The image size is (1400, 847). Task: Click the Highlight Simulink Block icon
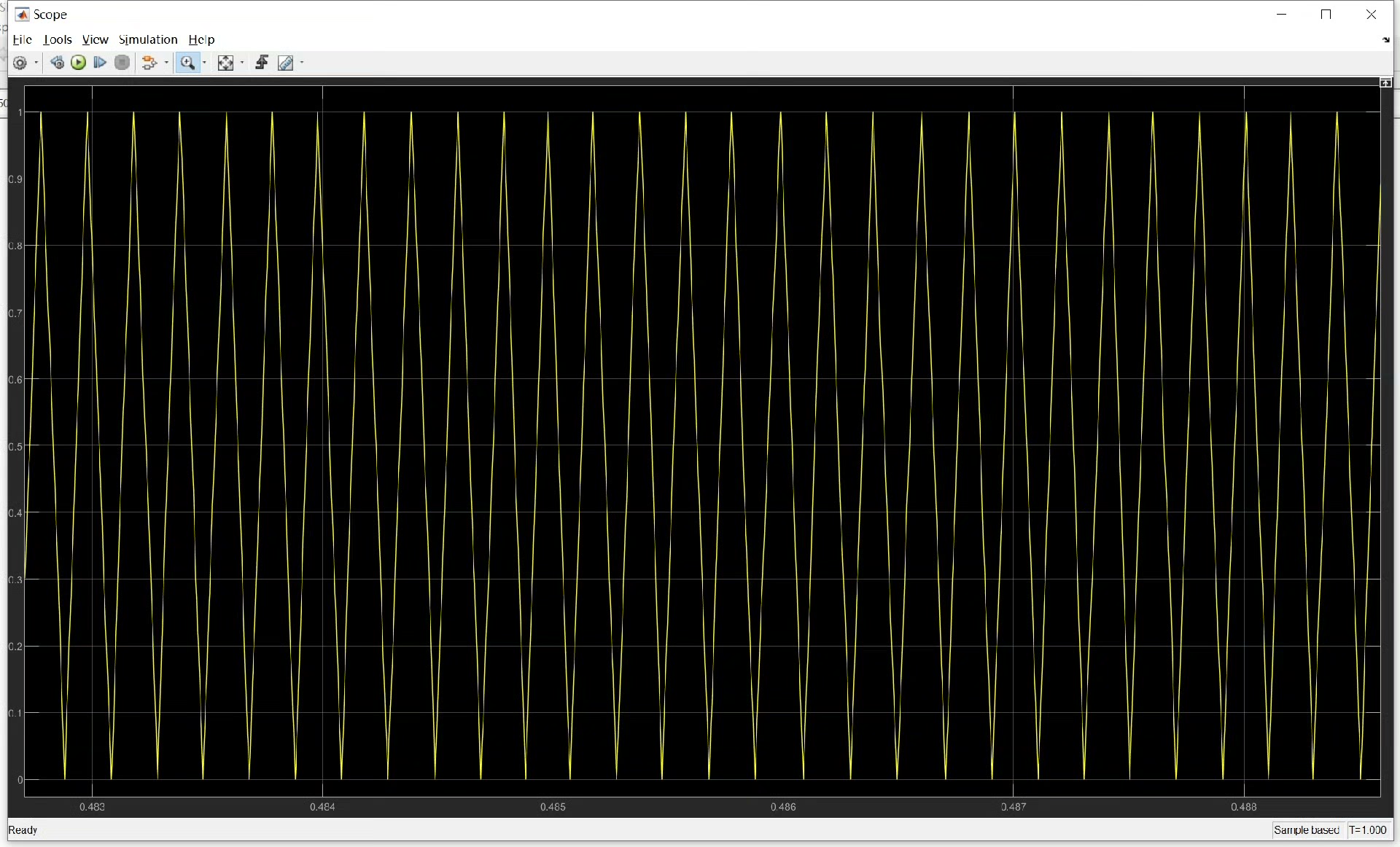[x=149, y=63]
